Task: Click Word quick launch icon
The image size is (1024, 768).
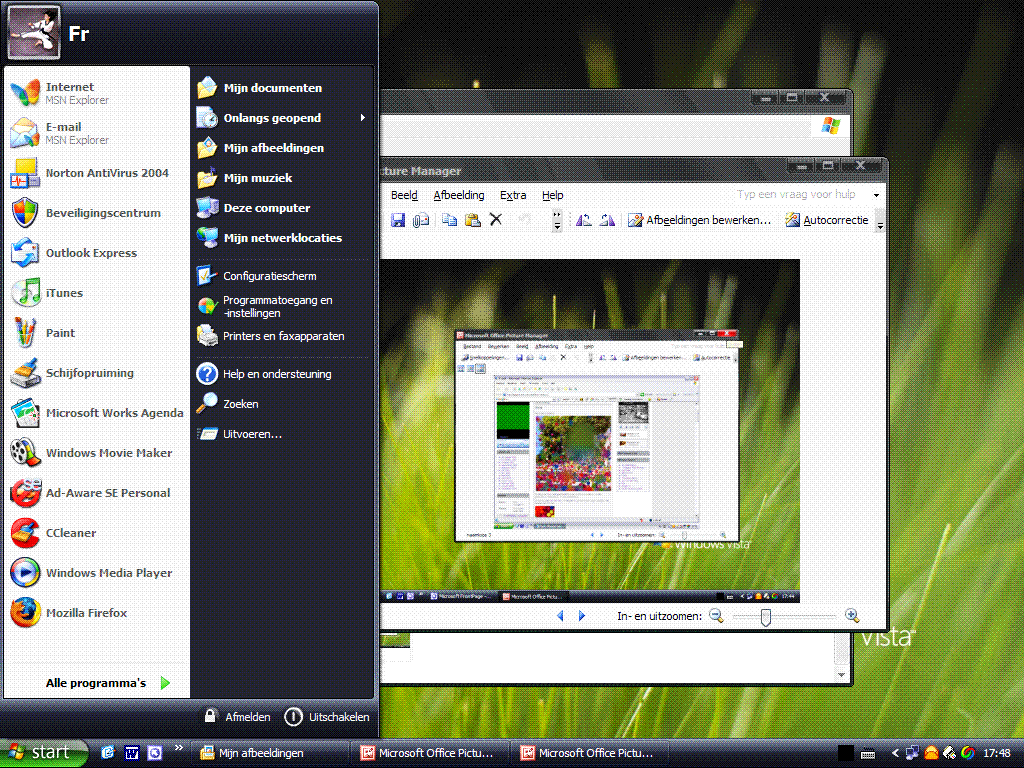Action: pyautogui.click(x=131, y=753)
